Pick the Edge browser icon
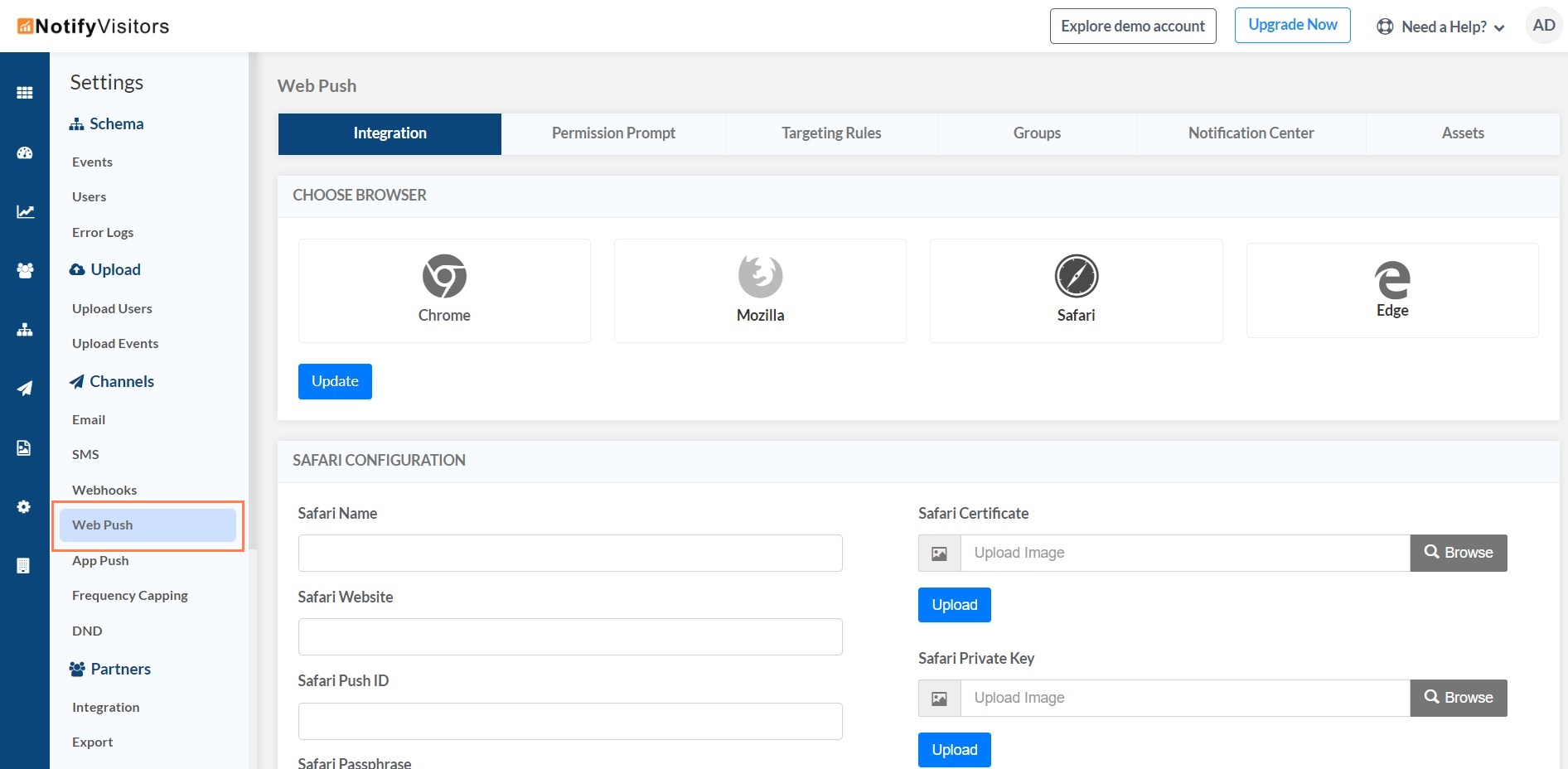 [x=1392, y=280]
